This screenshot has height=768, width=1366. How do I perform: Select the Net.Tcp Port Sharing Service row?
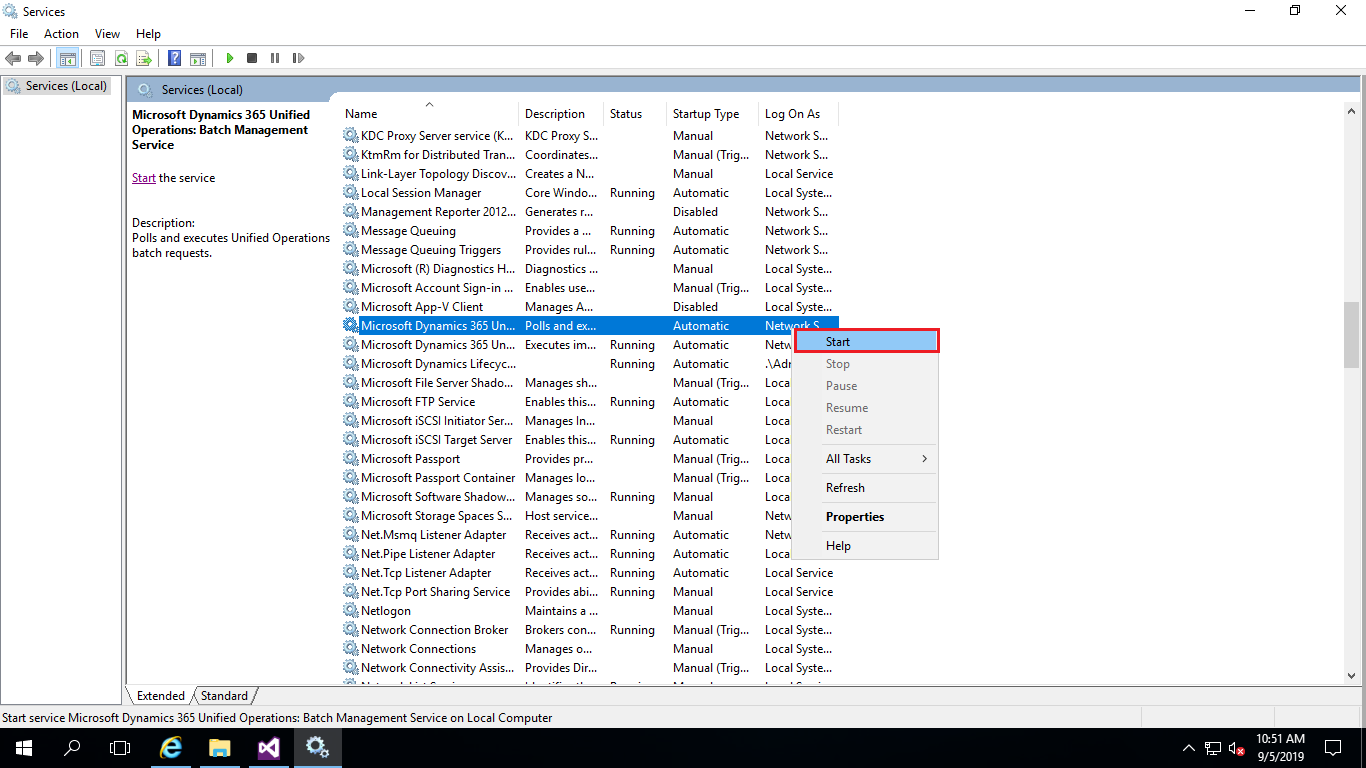pos(590,592)
